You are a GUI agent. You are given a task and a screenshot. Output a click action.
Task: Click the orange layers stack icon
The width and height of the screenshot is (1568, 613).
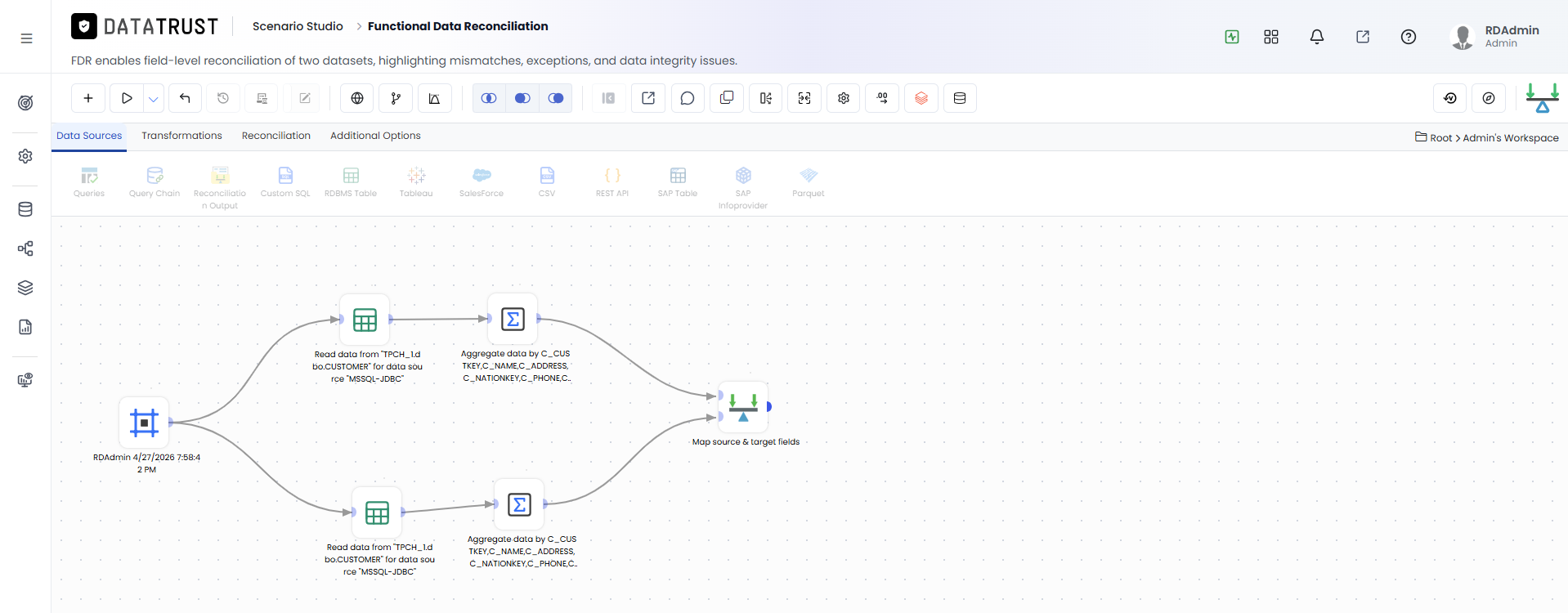[921, 98]
